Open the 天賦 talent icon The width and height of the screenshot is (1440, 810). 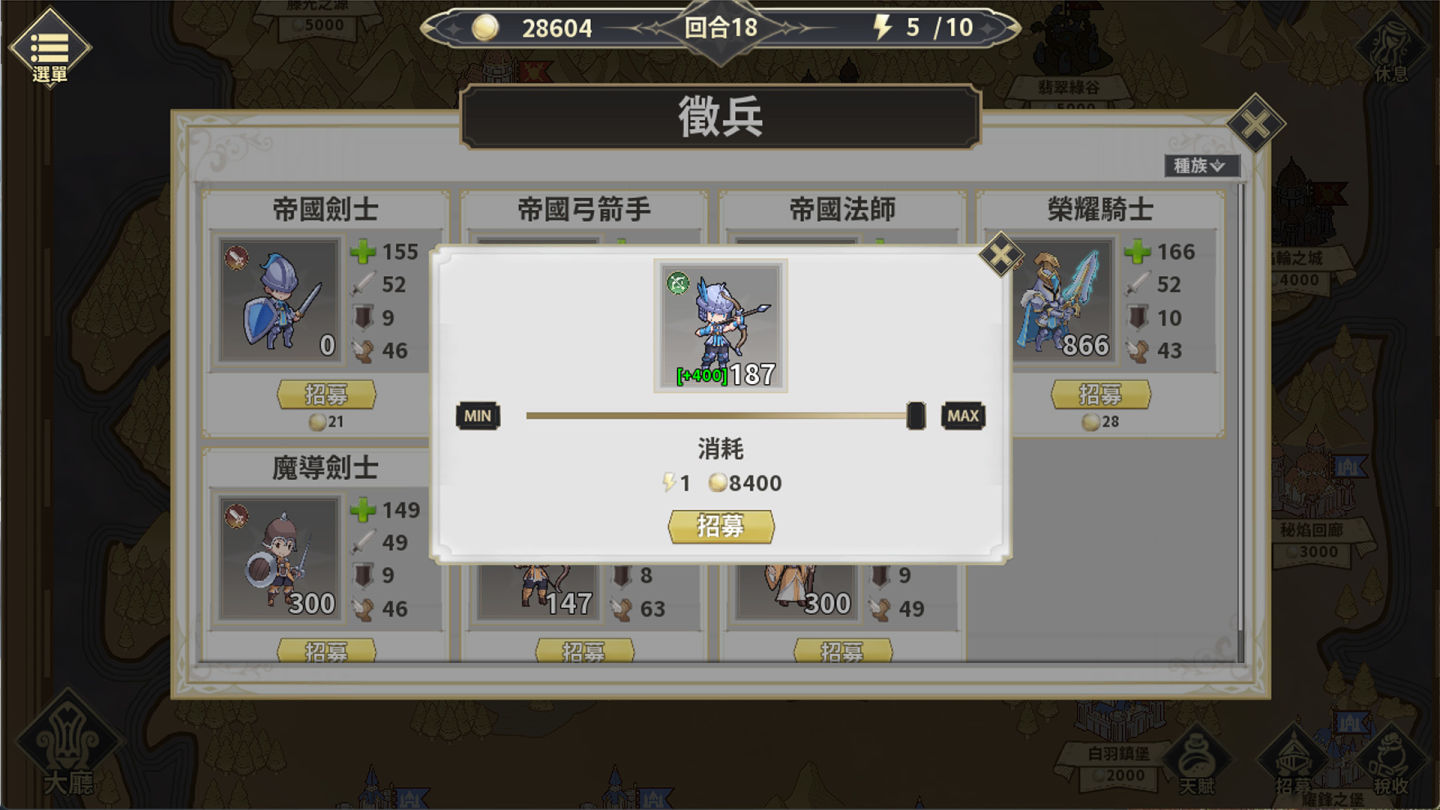point(1196,762)
